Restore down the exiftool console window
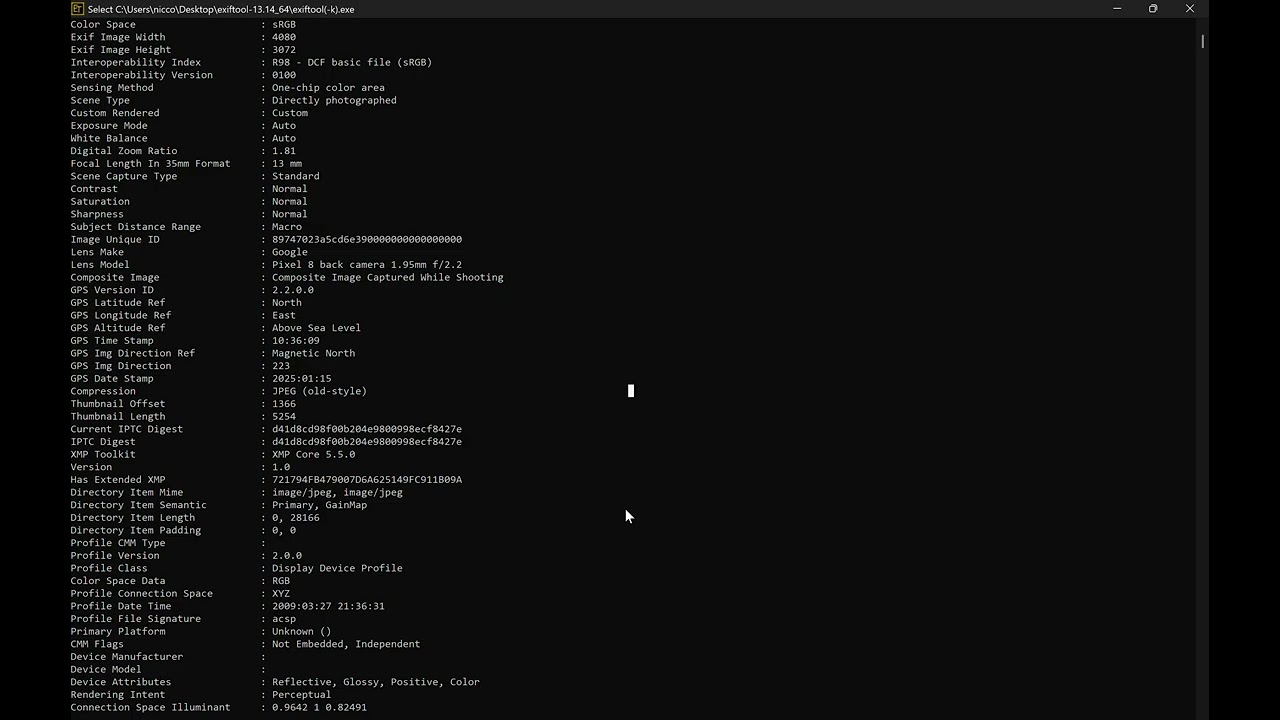 pos(1153,9)
